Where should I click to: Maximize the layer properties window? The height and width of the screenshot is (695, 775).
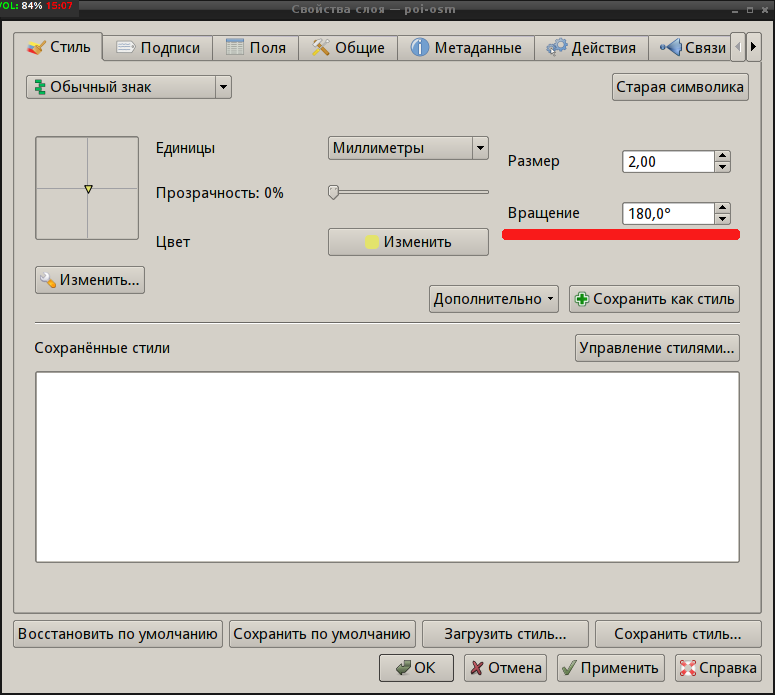coord(750,10)
